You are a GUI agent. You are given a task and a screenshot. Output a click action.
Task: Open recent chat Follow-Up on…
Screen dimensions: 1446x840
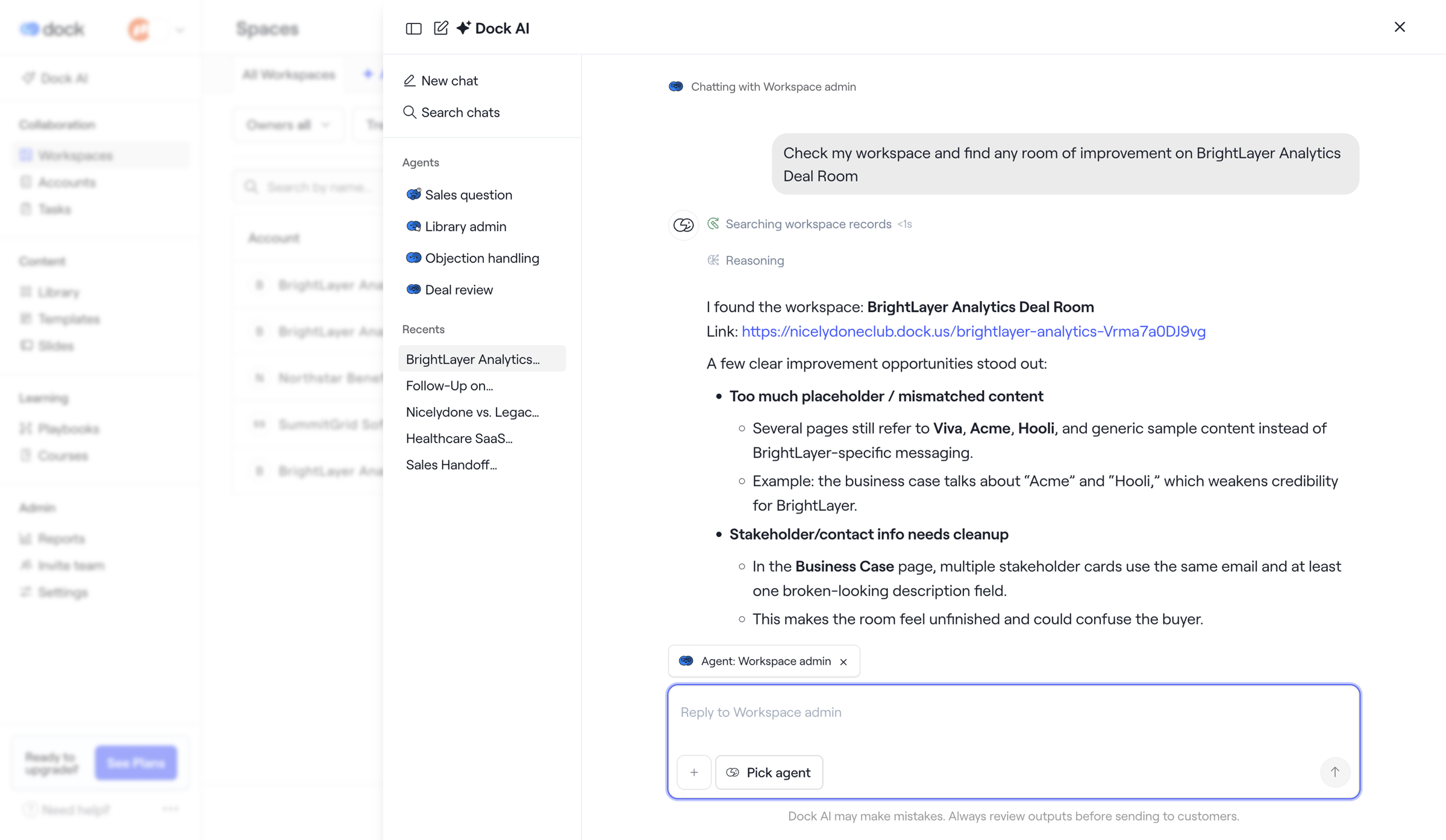[x=449, y=385]
